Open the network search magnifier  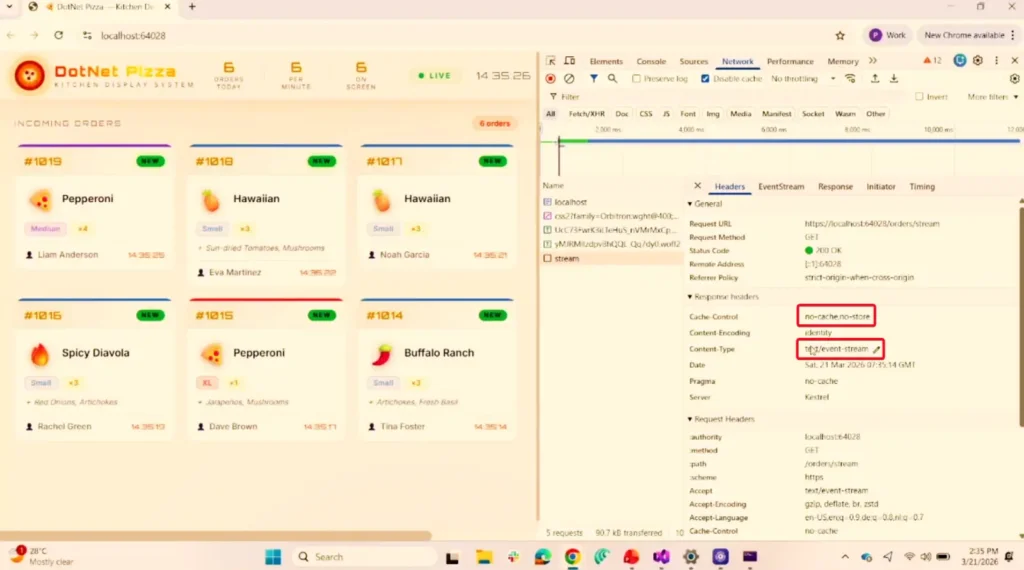(612, 79)
